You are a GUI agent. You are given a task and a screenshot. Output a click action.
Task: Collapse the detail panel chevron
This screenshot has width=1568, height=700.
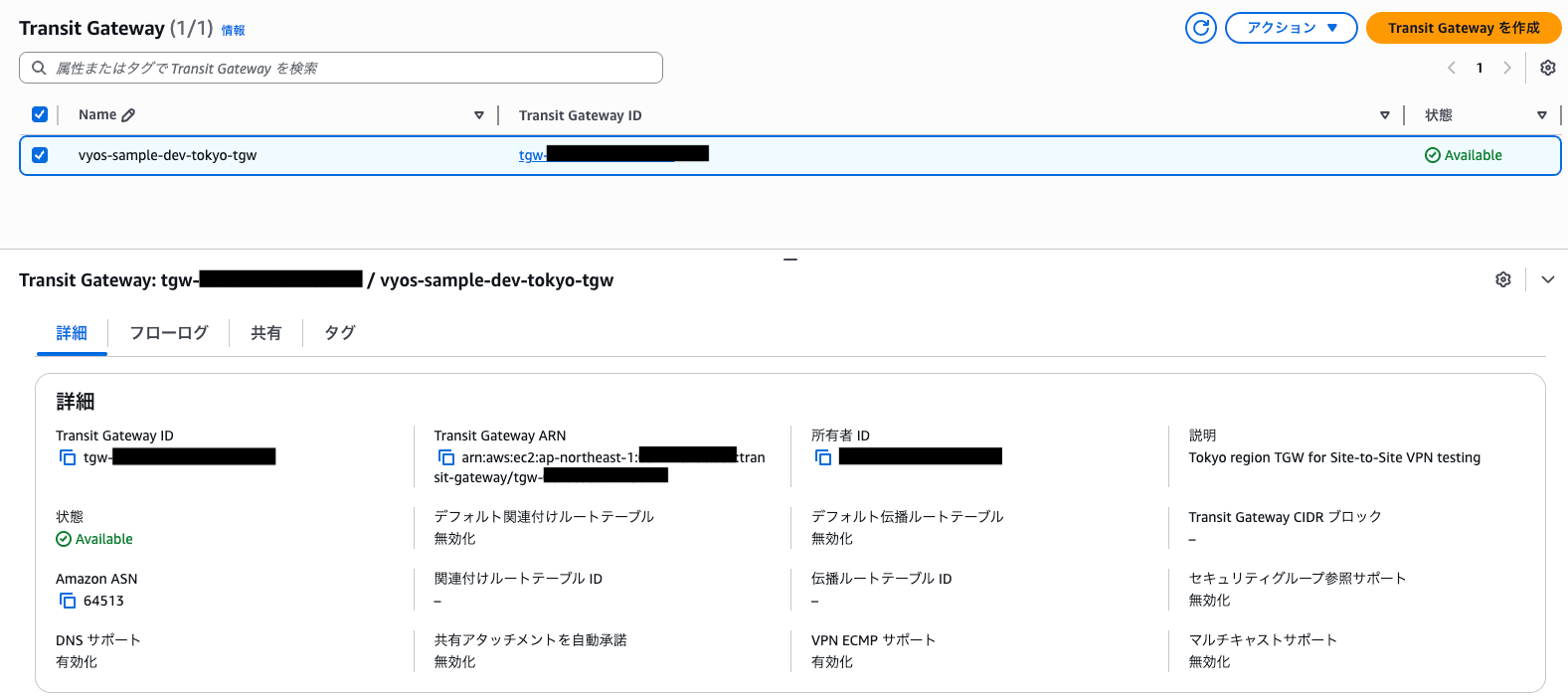click(1548, 279)
